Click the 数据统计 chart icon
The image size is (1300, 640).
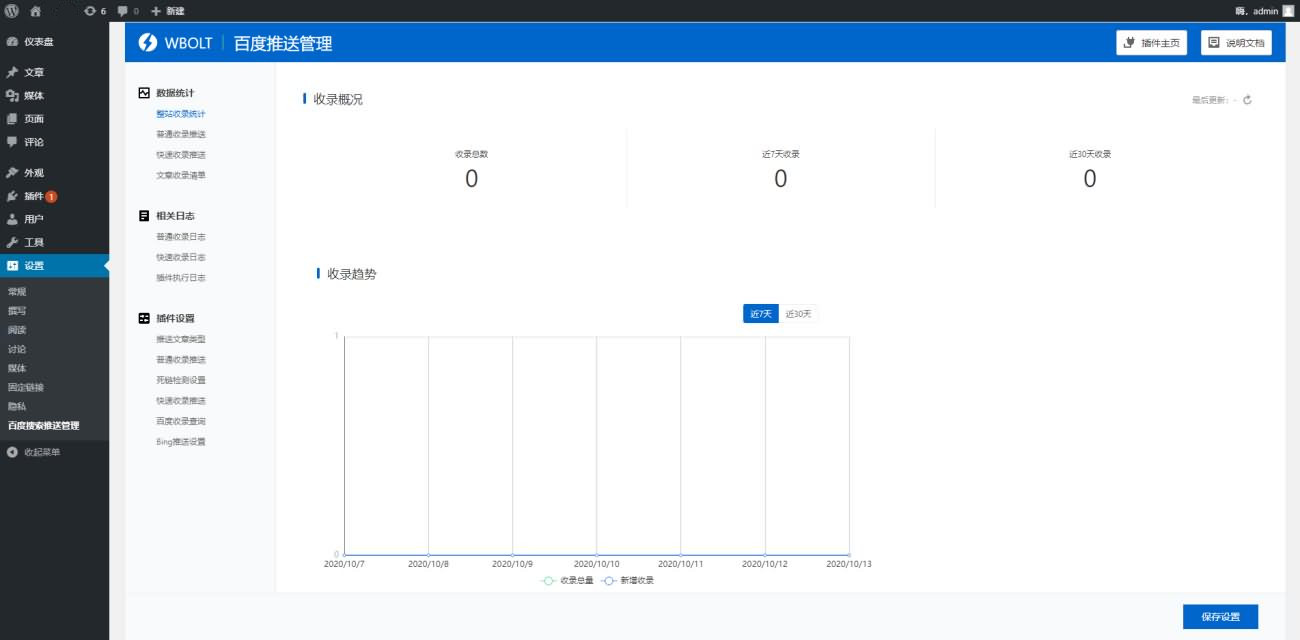[x=144, y=93]
